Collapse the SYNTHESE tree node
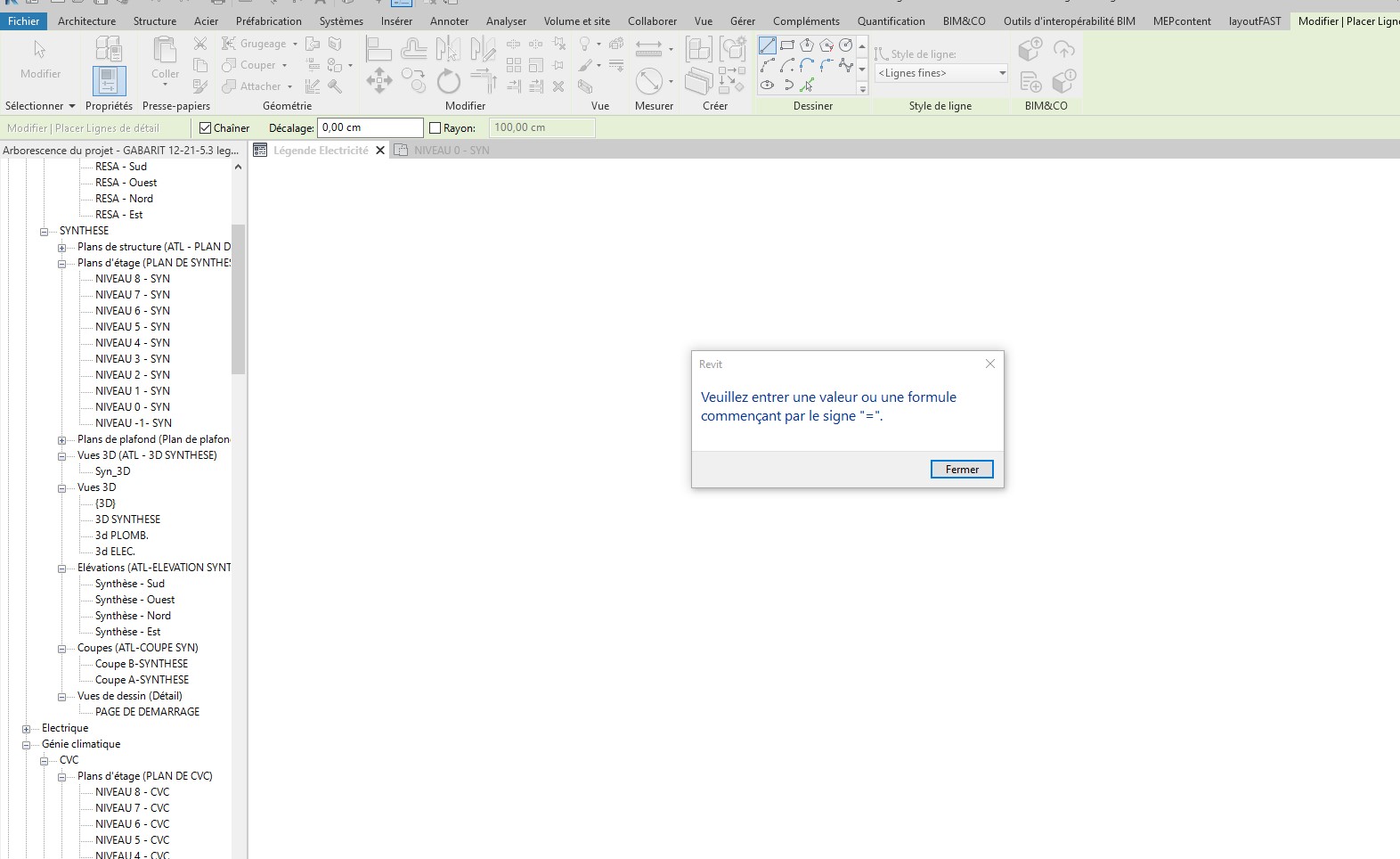The width and height of the screenshot is (1400, 859). click(x=44, y=232)
